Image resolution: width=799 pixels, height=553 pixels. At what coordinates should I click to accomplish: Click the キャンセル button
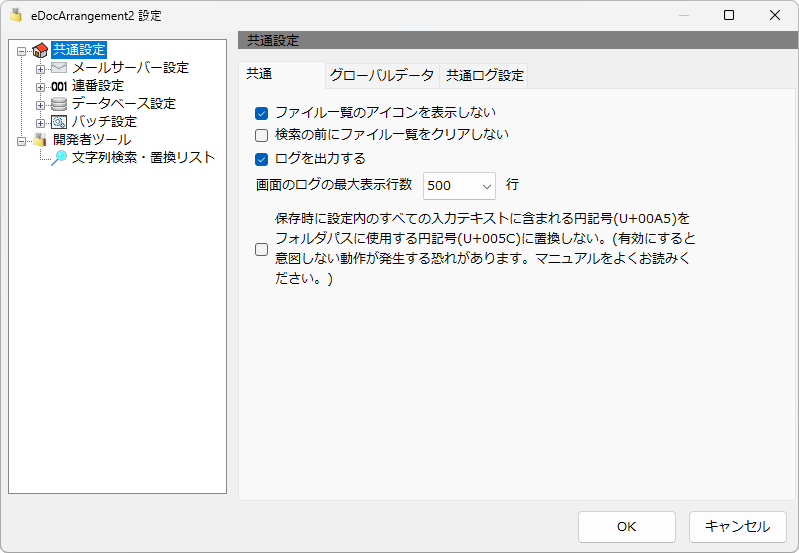click(738, 527)
